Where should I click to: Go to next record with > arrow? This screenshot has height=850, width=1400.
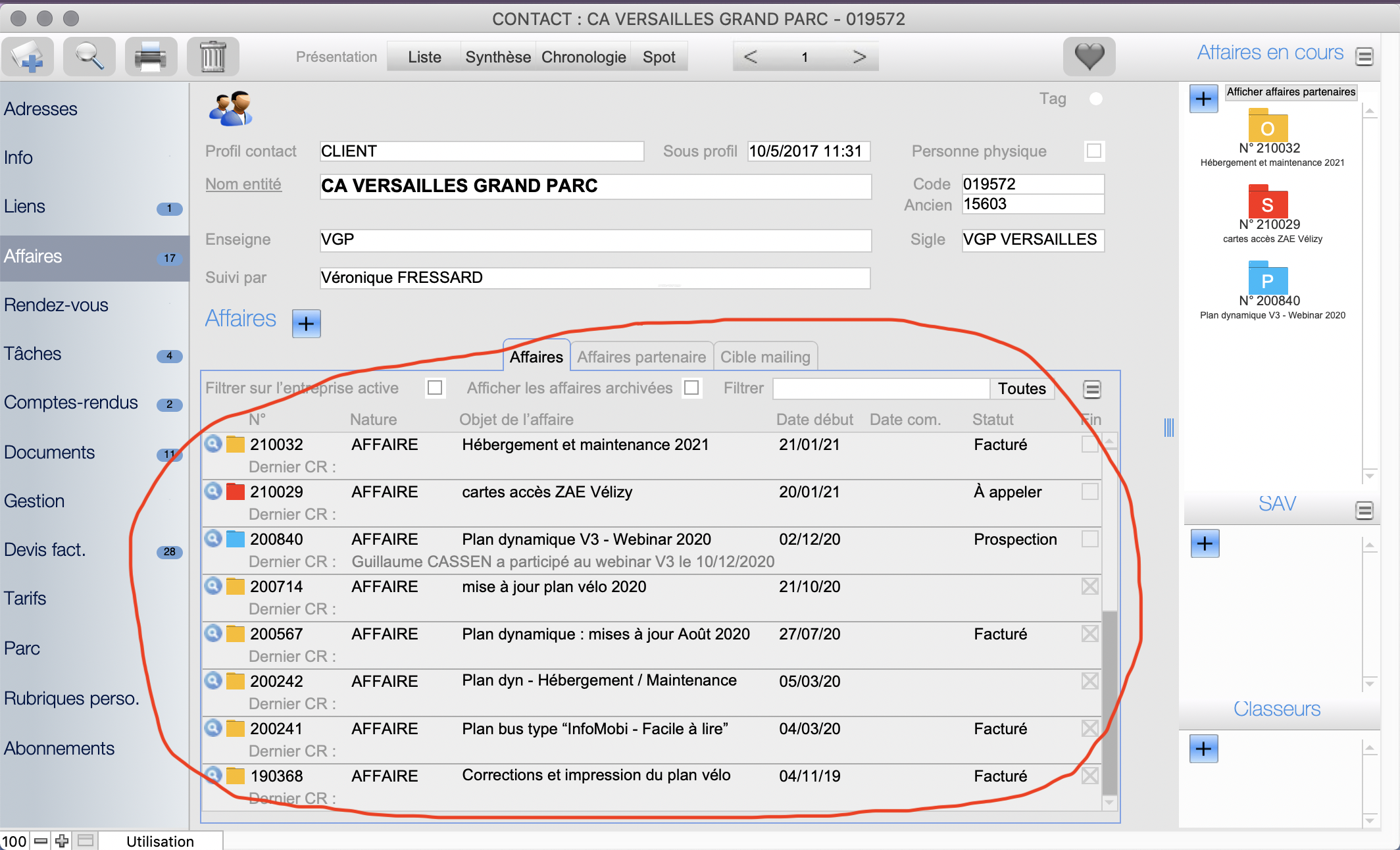tap(859, 57)
